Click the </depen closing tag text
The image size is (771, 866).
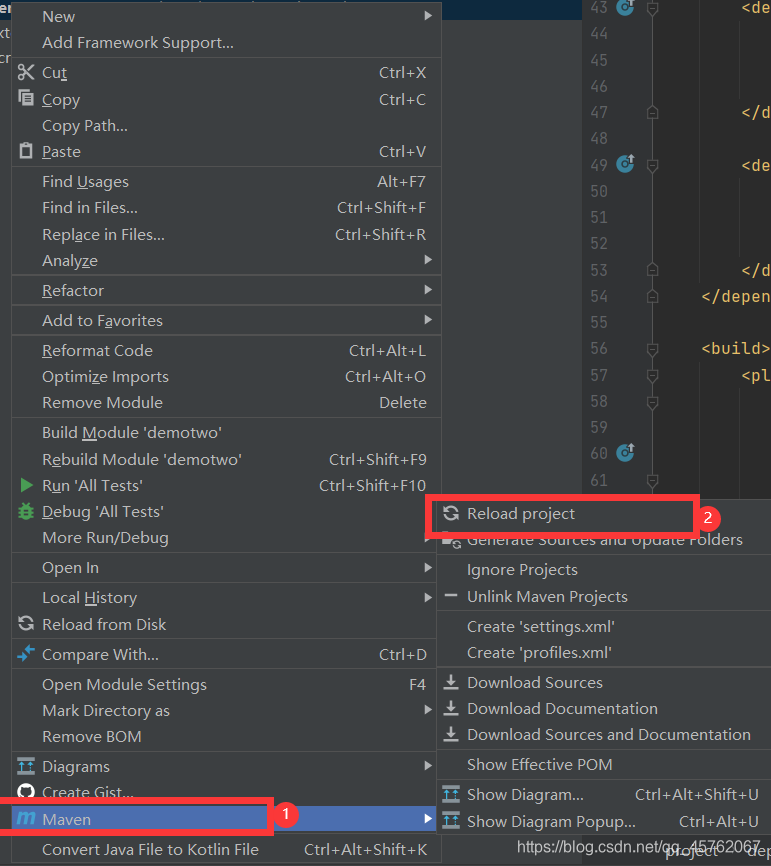[735, 297]
